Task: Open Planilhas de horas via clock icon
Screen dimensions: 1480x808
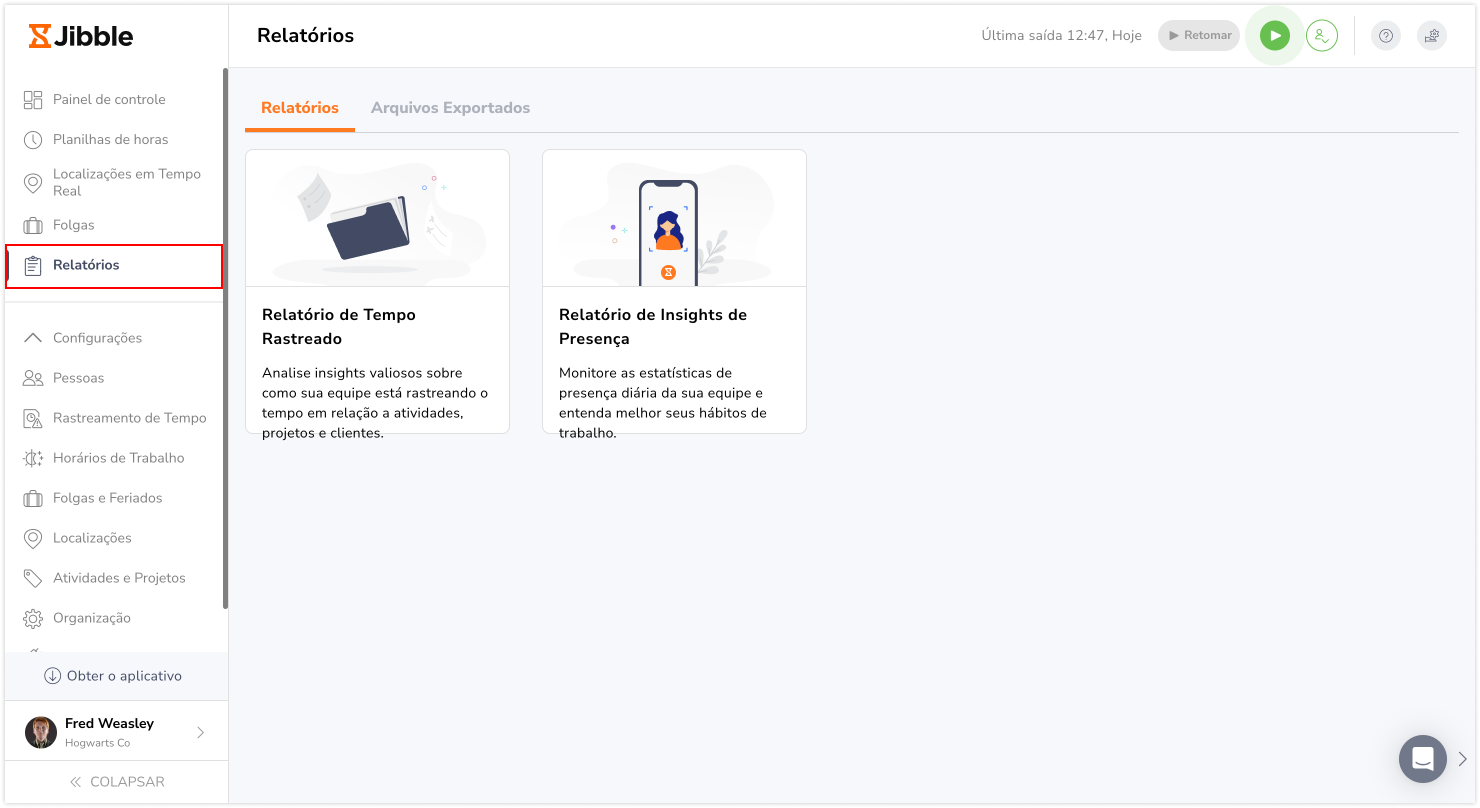Action: 31,139
